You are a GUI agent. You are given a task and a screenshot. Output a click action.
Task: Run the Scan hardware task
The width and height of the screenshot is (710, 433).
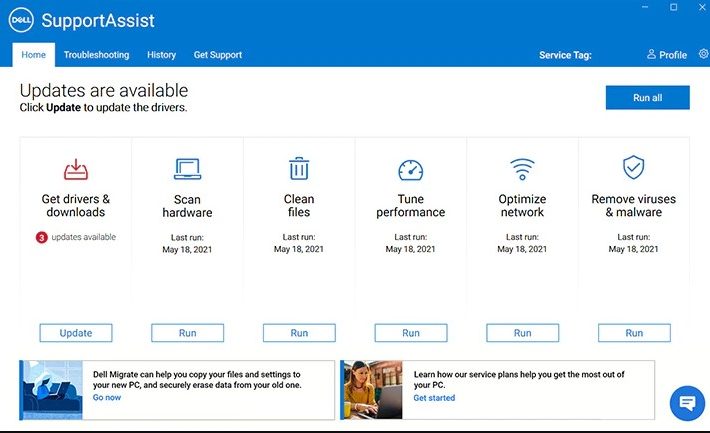187,333
